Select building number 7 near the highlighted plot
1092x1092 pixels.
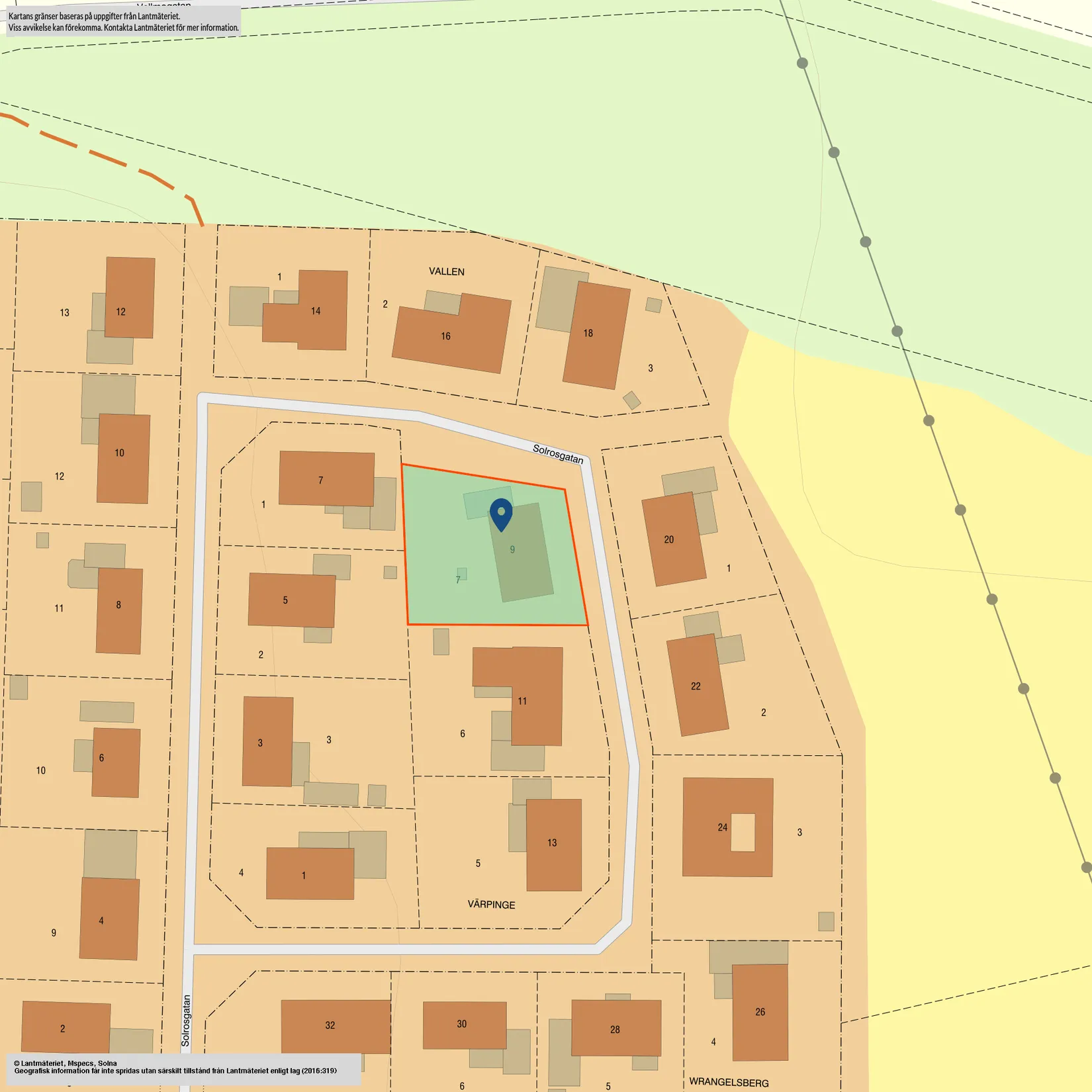click(326, 478)
